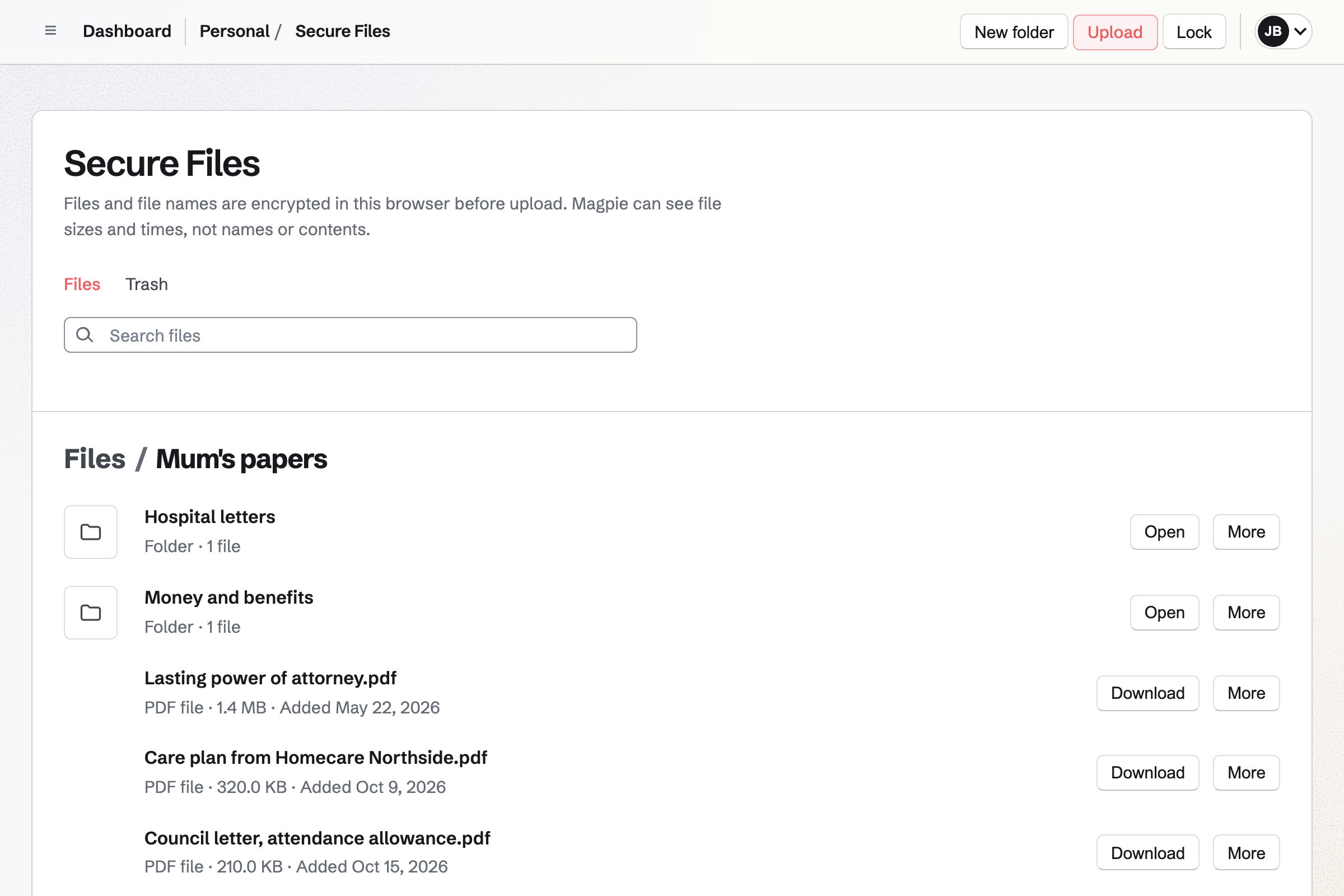
Task: Click the Hospital letters folder name
Action: [x=209, y=516]
